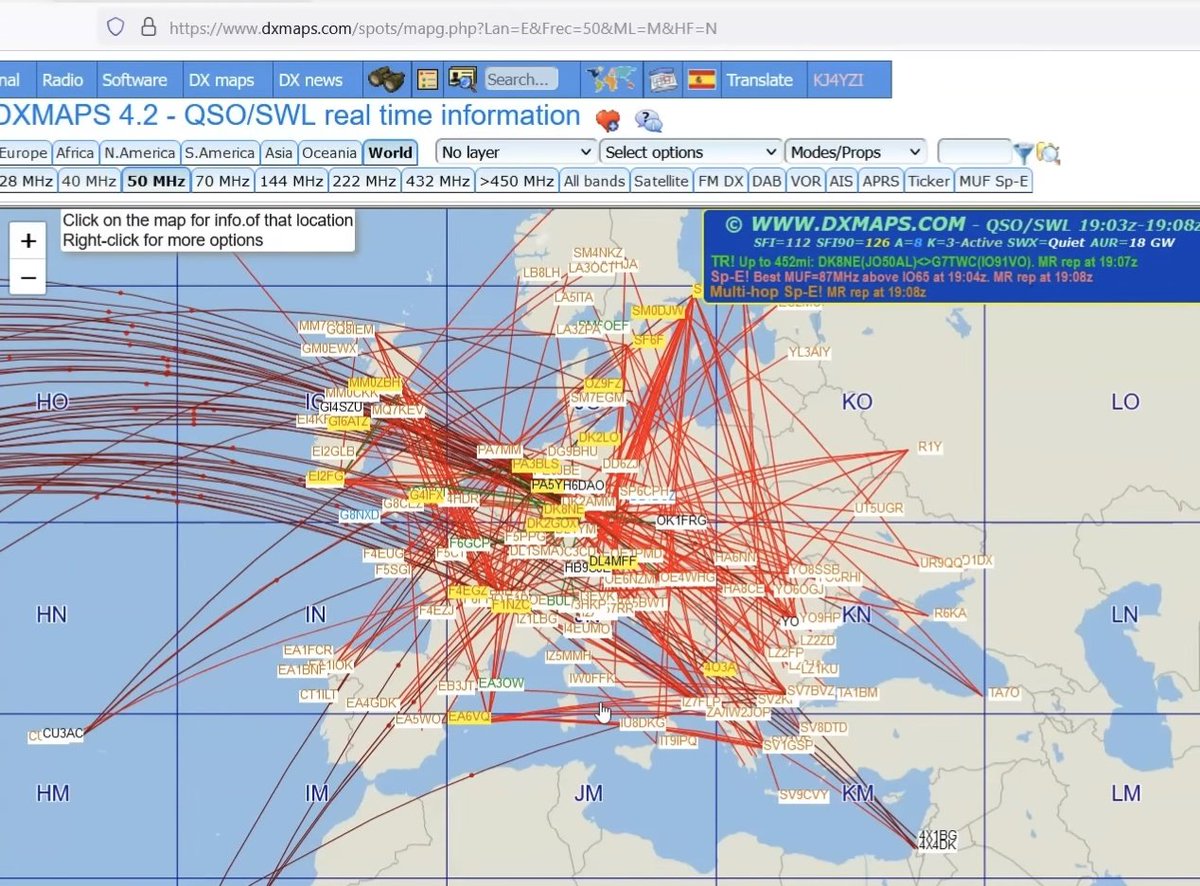Click the heart favorites icon beside title

point(607,121)
